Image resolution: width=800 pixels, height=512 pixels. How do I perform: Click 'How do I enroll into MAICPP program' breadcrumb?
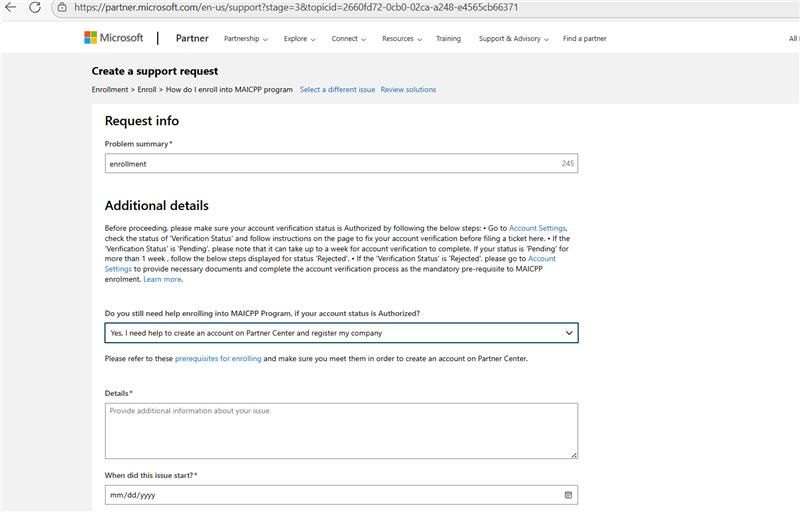[x=229, y=89]
